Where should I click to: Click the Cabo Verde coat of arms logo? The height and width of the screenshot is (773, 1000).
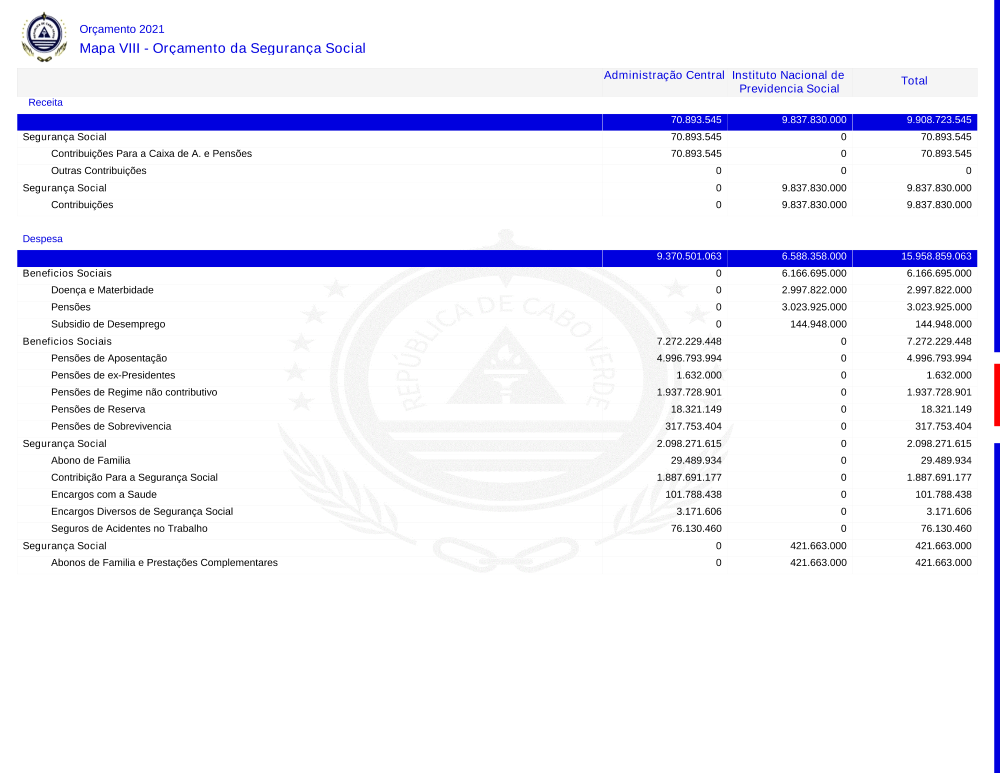(x=44, y=37)
